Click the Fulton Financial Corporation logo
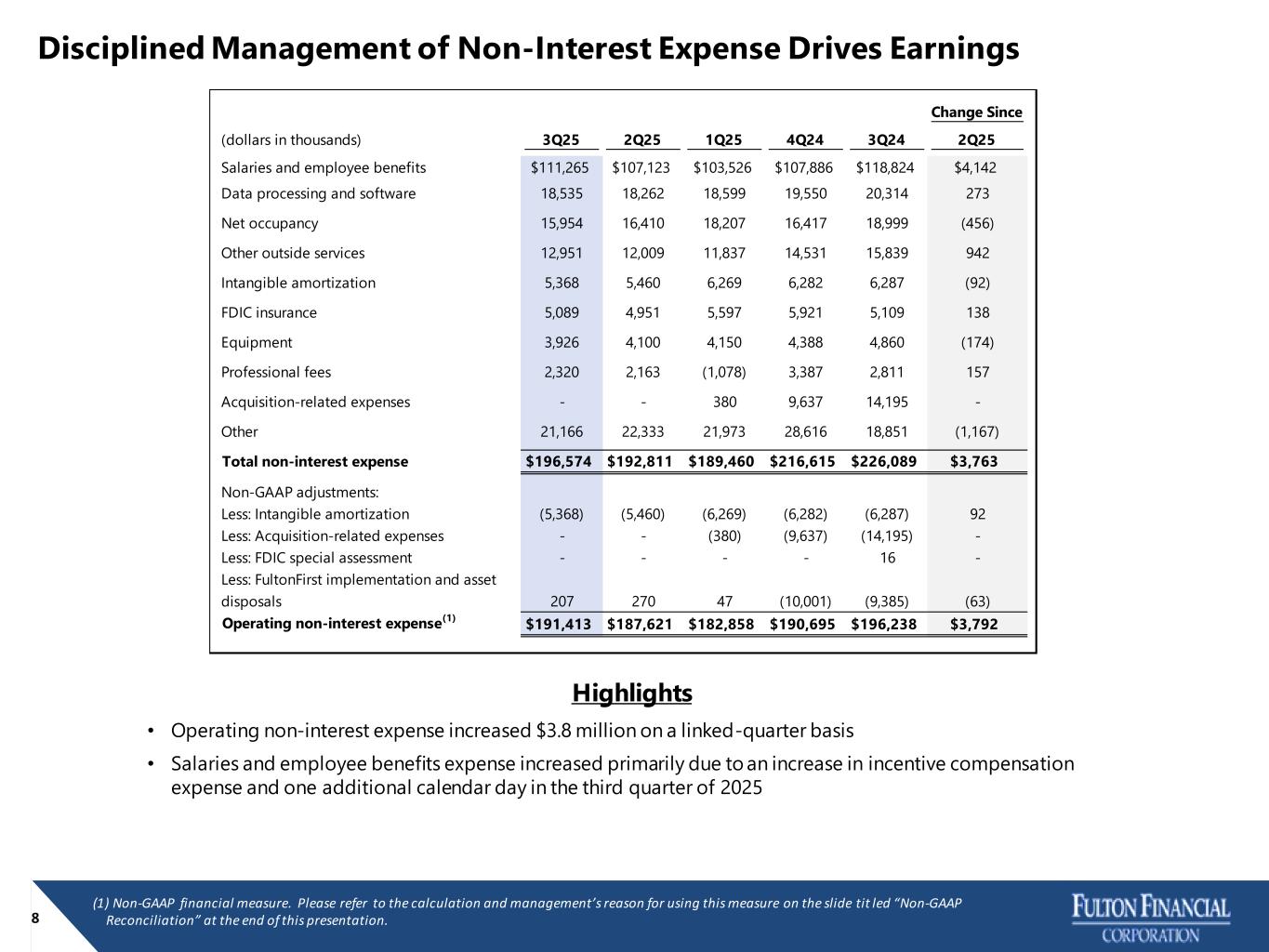This screenshot has height=952, width=1269. 1151,918
